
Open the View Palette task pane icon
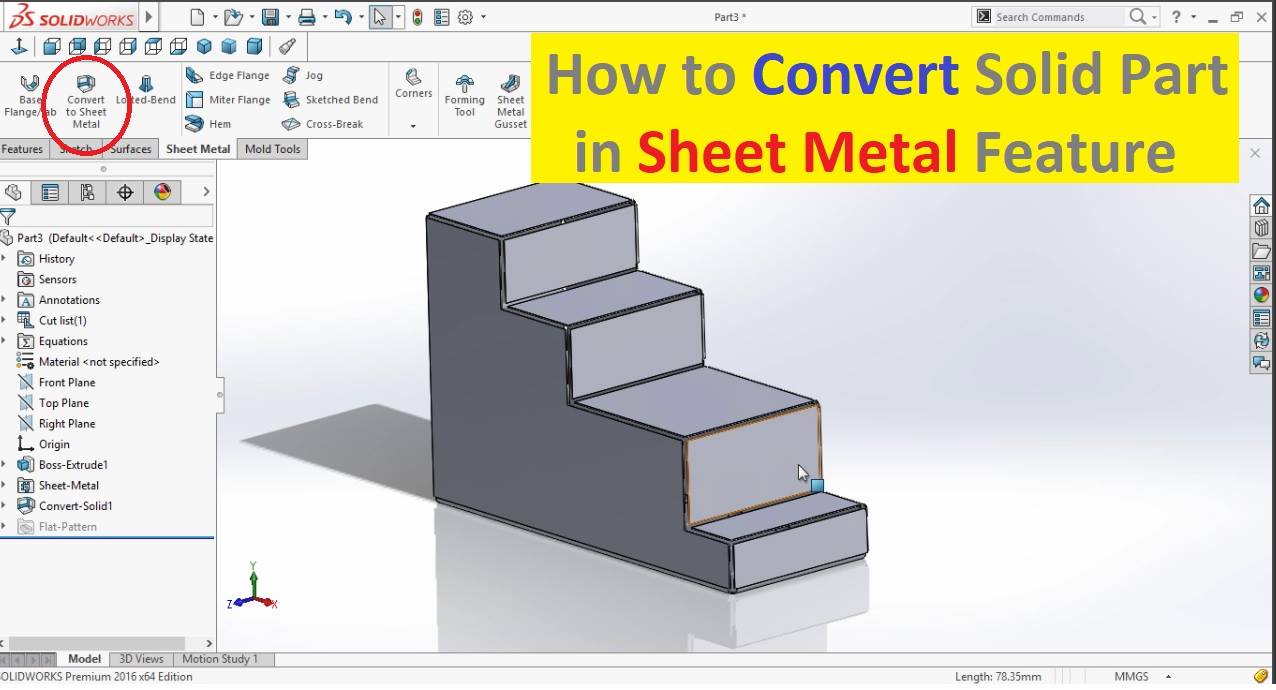click(x=1261, y=273)
